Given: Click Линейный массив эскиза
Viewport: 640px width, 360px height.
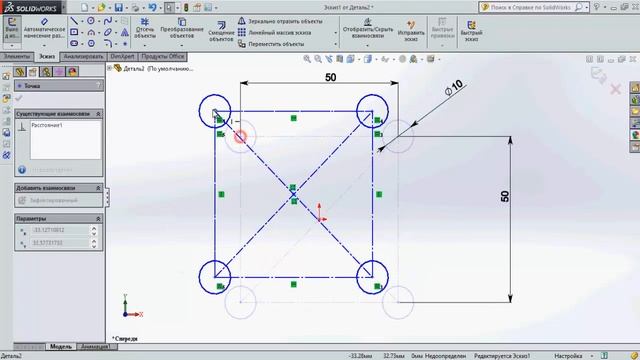Looking at the screenshot, I should coord(275,32).
